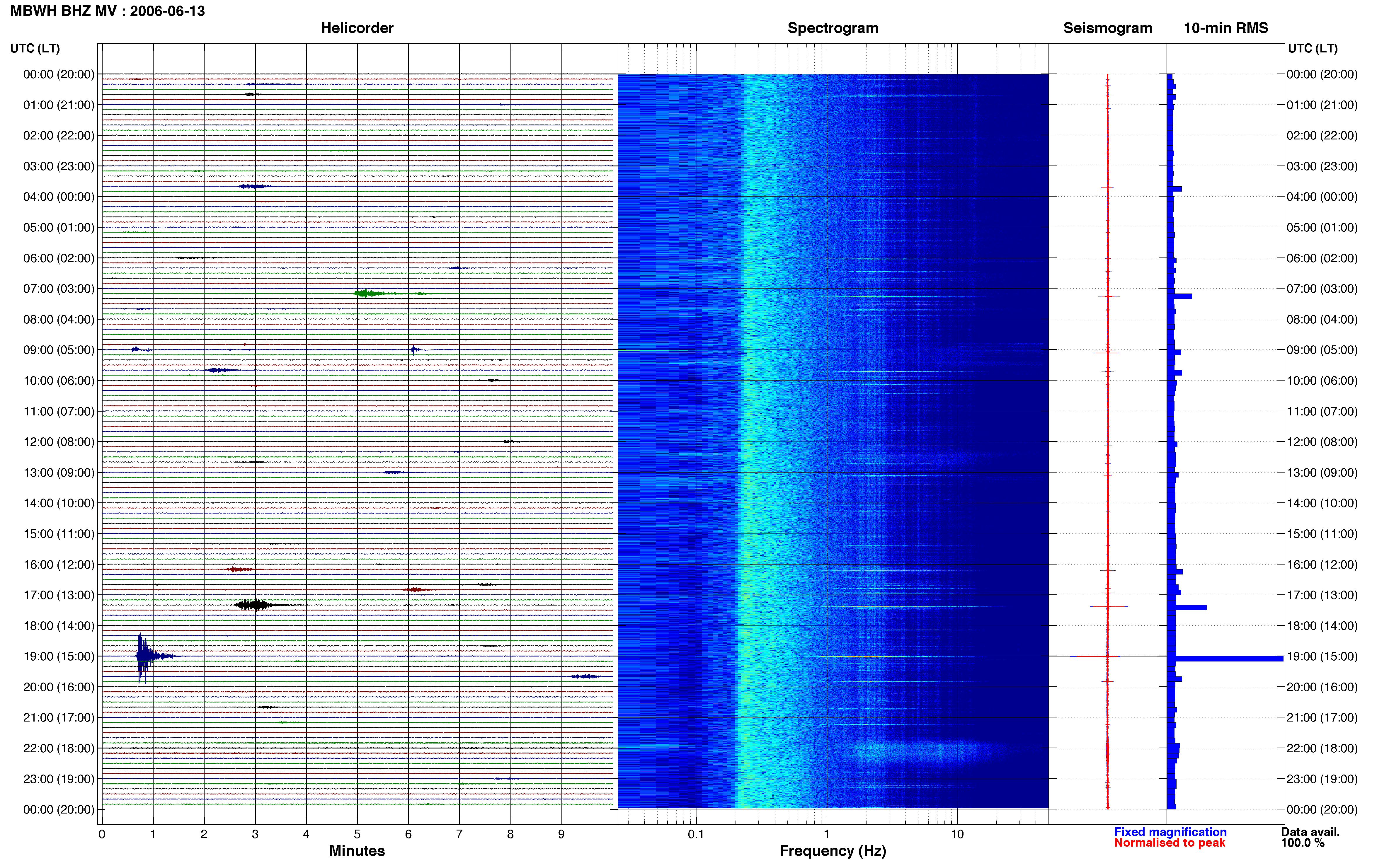Click the minute tick label '9'
The image size is (1389, 868).
coord(561,834)
